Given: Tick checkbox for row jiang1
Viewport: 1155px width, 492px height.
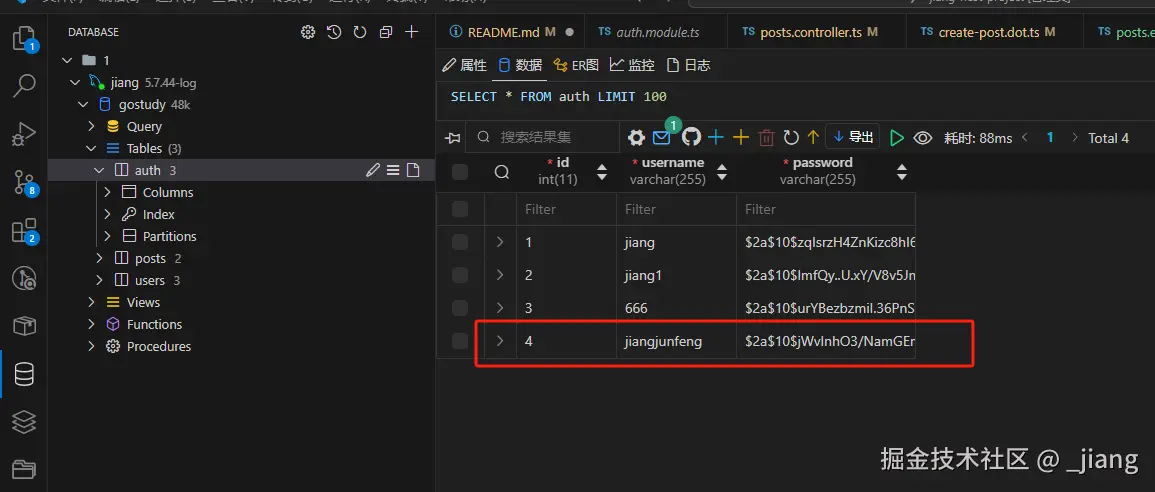Looking at the screenshot, I should [460, 275].
